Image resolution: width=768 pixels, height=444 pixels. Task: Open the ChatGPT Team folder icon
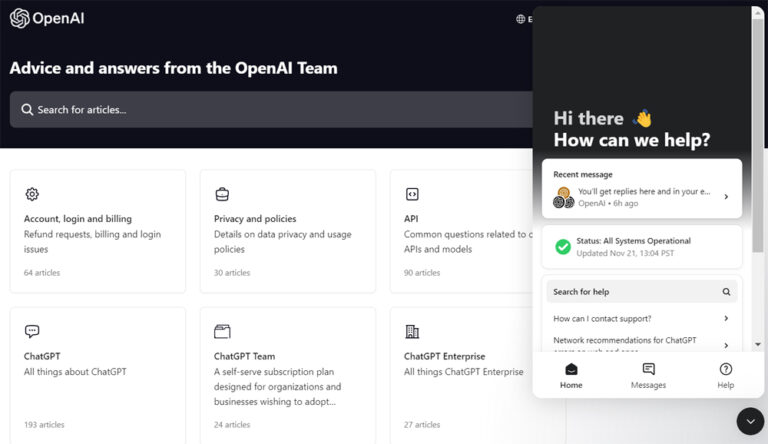click(222, 331)
